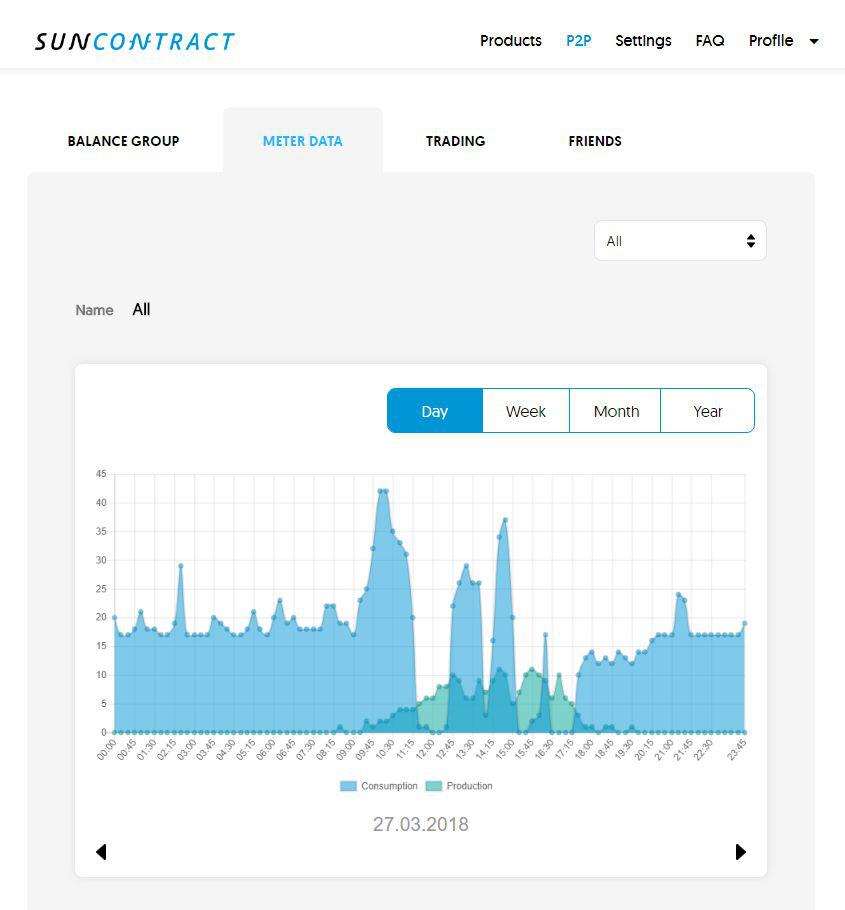845x910 pixels.
Task: Click the consumption spike point near 02:15
Action: [x=180, y=566]
